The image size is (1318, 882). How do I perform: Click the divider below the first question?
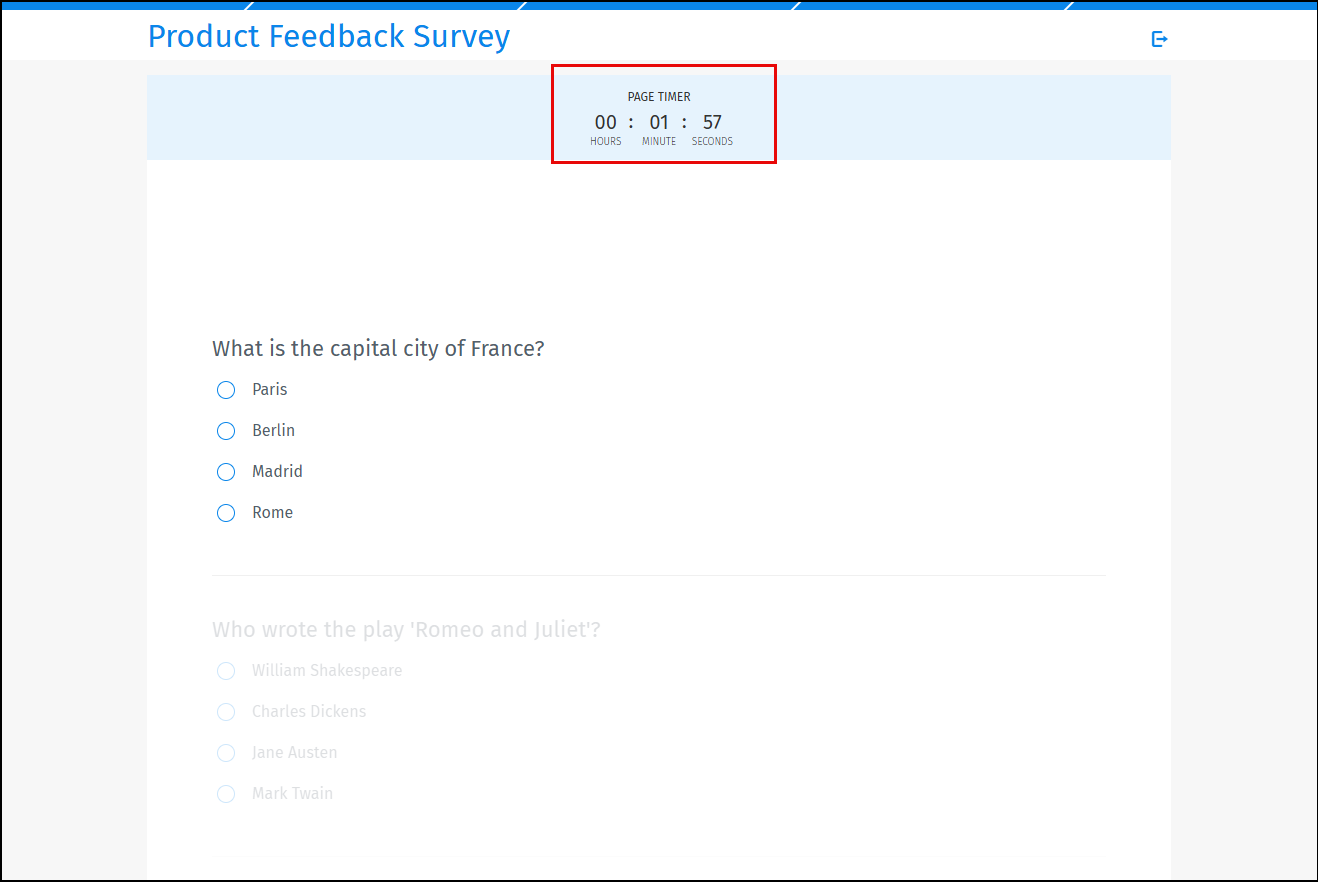point(658,574)
